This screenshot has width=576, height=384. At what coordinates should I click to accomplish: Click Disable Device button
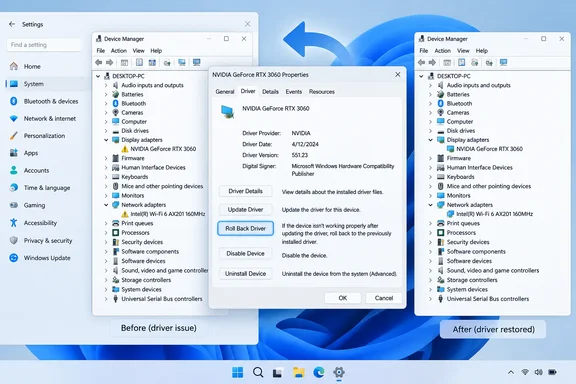click(245, 254)
